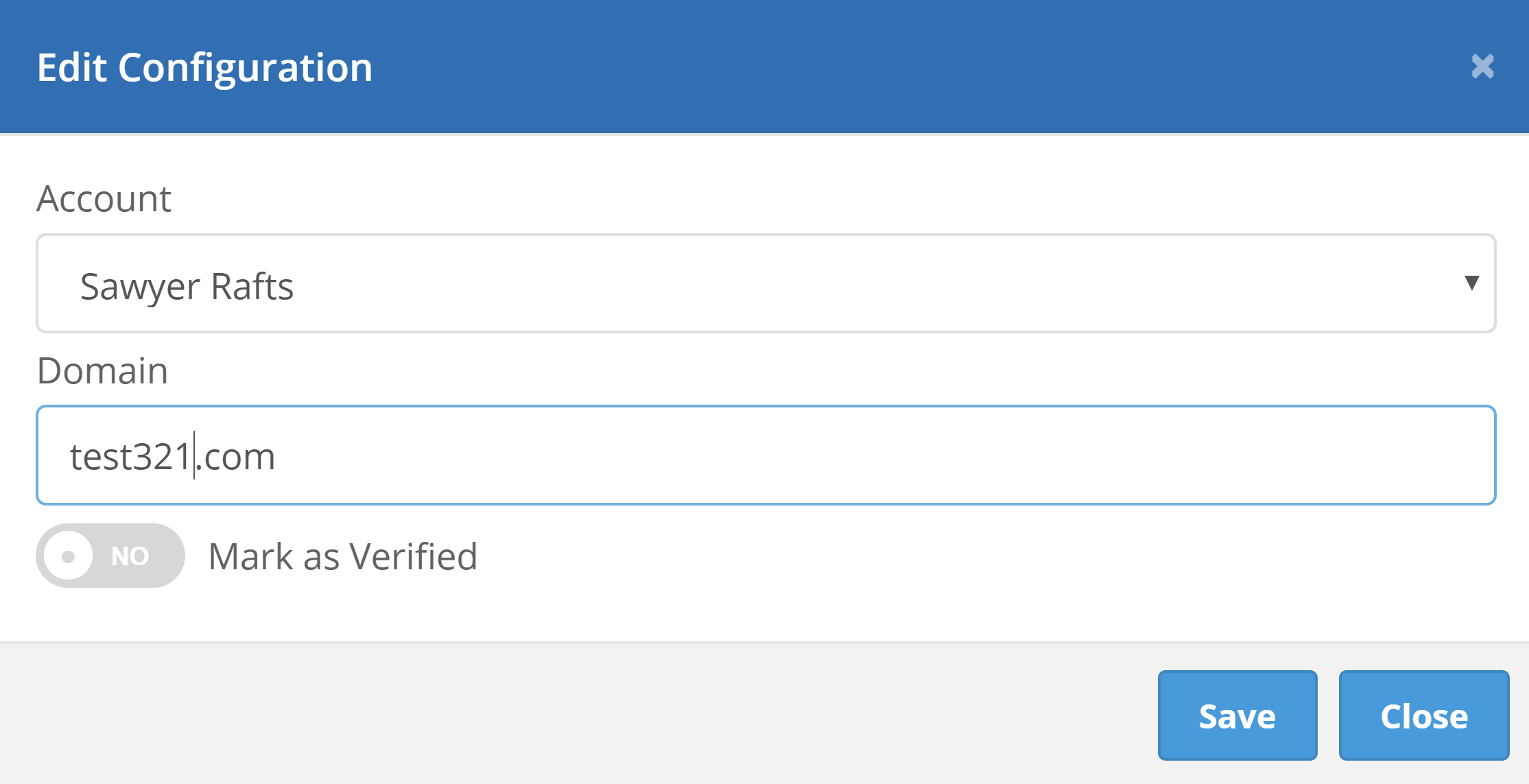Image resolution: width=1529 pixels, height=784 pixels.
Task: Click the selected value text Sawyer Rafts
Action: [x=187, y=286]
